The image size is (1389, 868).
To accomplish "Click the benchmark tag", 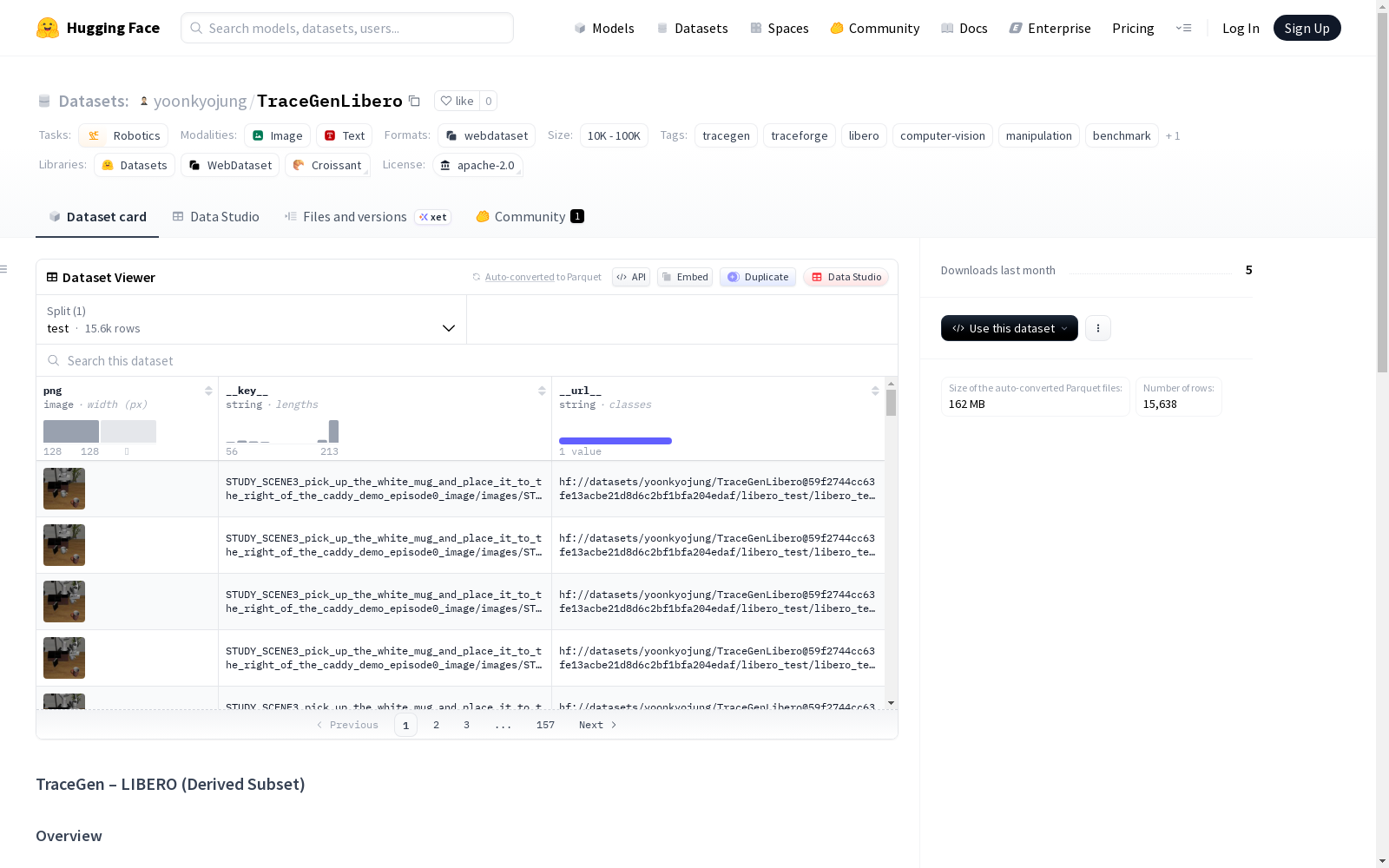I will click(1122, 135).
